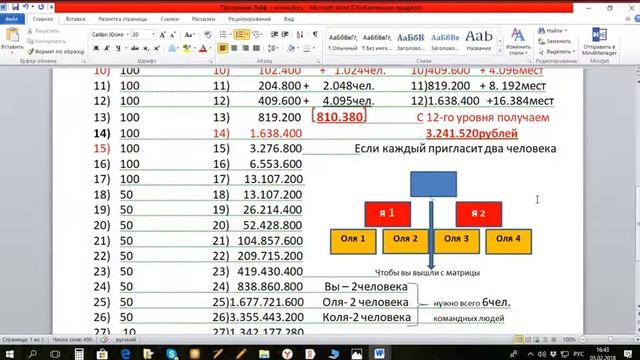Click the Clear Formatting icon
The width and height of the screenshot is (640, 360).
[207, 35]
